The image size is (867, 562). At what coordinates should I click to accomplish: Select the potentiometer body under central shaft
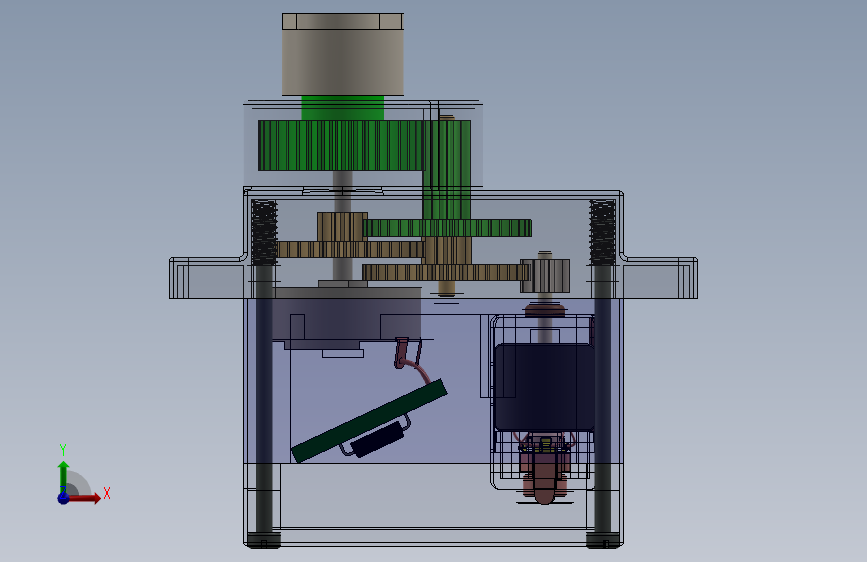(x=347, y=314)
